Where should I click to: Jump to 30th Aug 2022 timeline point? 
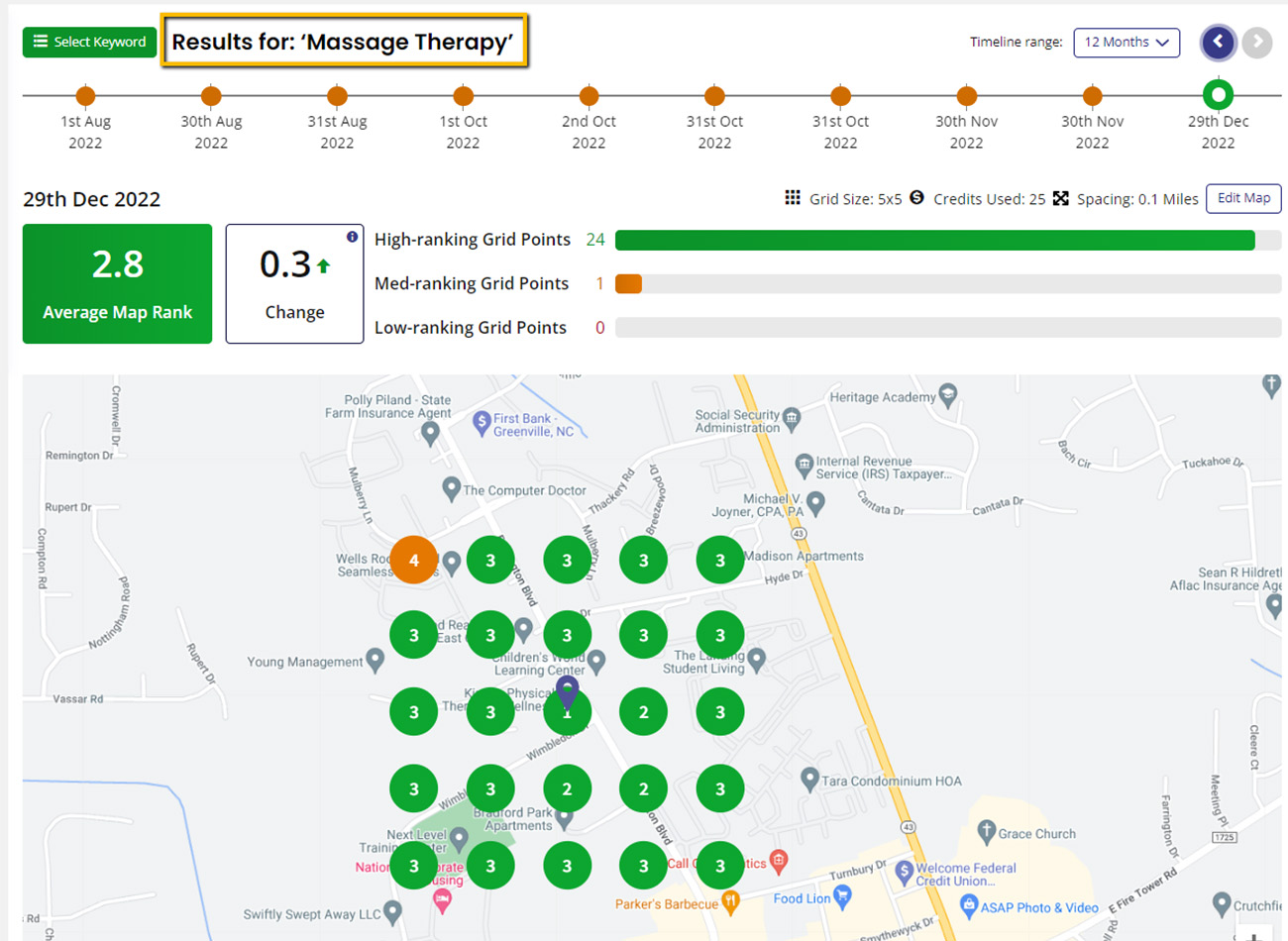[211, 96]
